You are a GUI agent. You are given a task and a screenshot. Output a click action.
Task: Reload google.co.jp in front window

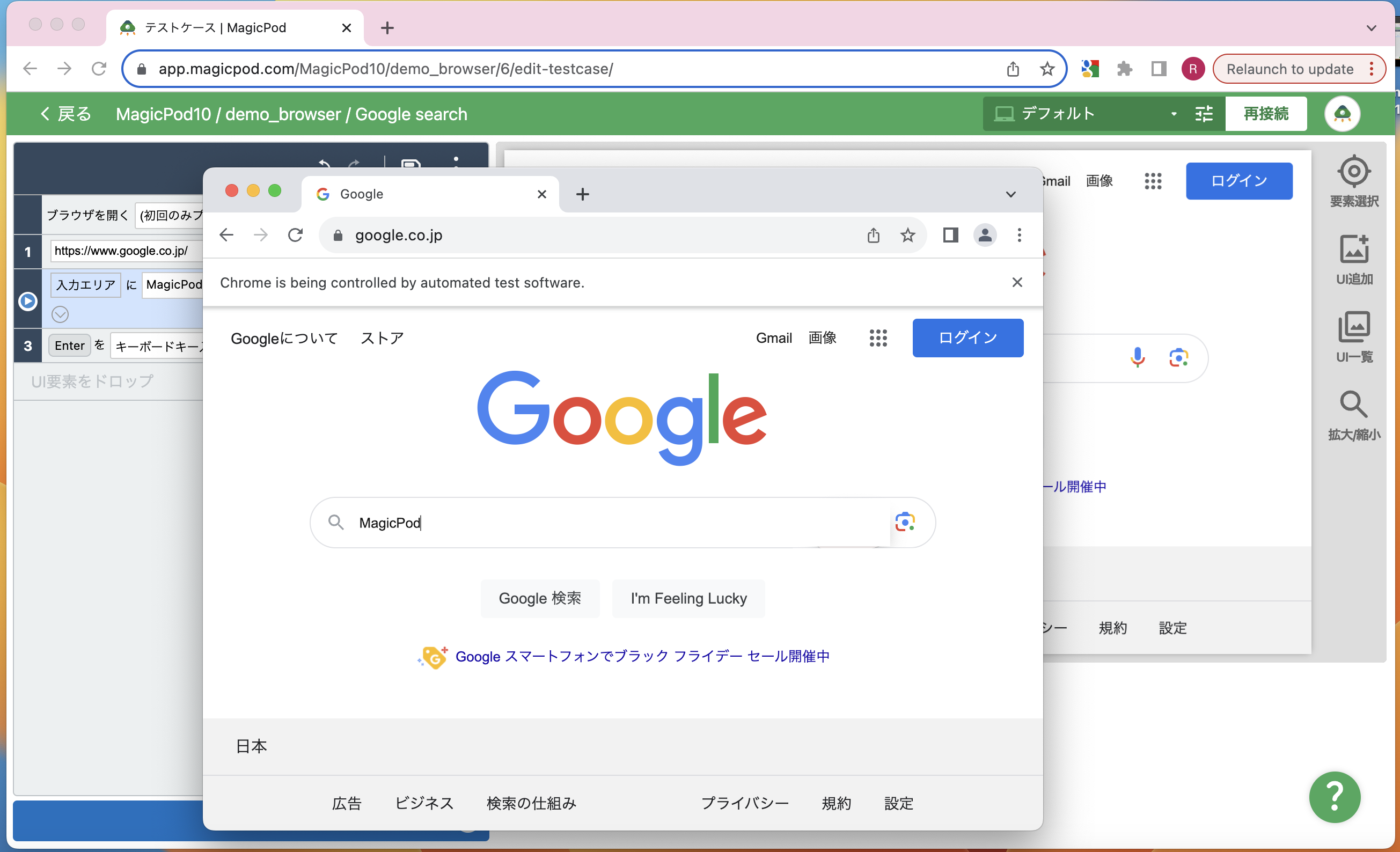point(295,234)
